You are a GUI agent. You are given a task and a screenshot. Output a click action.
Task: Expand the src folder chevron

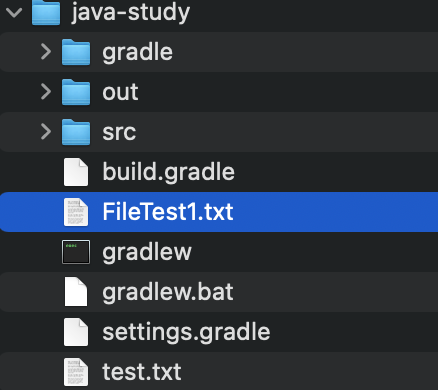(x=46, y=132)
